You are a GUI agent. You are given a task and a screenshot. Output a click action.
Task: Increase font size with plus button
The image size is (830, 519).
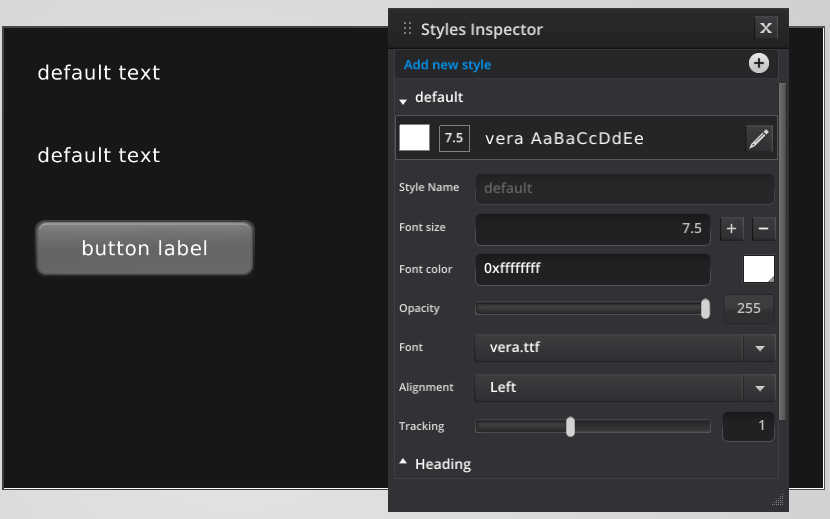(x=732, y=229)
